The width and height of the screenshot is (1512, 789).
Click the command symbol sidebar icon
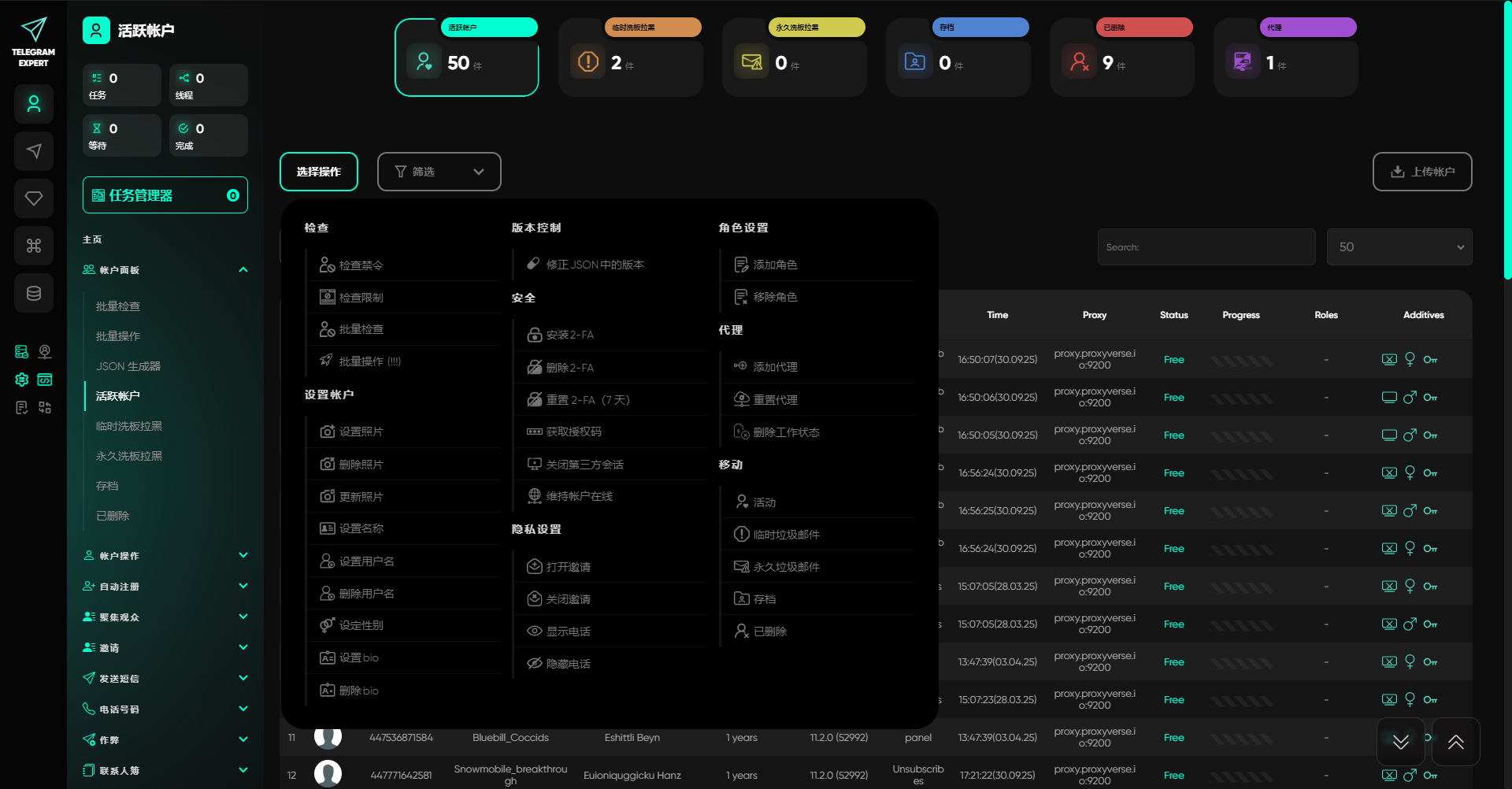point(34,246)
